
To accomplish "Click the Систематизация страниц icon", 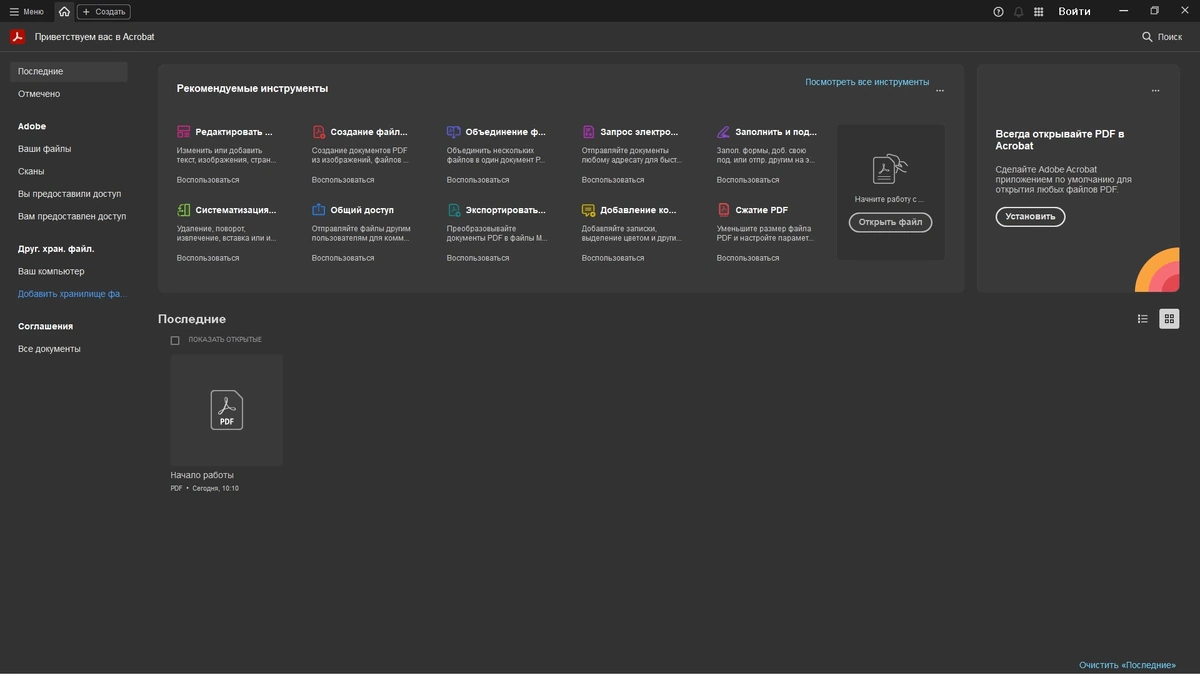I will (x=183, y=210).
